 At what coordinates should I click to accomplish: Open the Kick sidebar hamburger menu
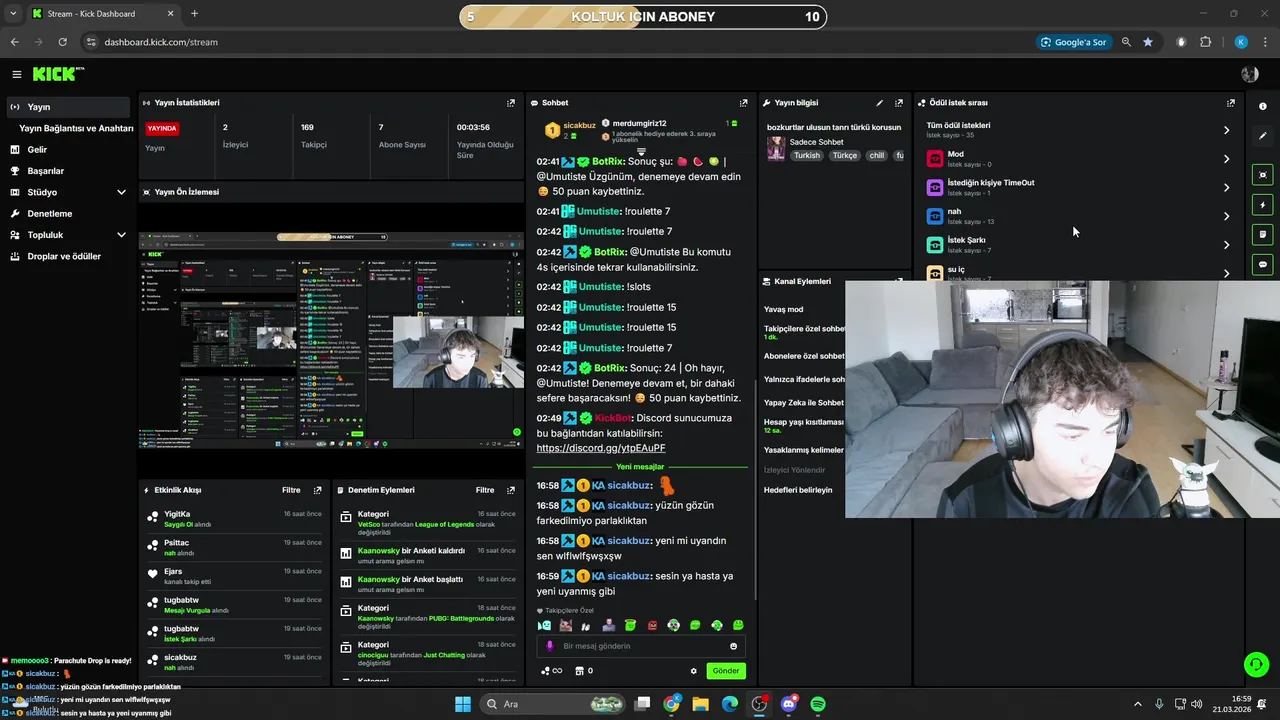tap(16, 74)
